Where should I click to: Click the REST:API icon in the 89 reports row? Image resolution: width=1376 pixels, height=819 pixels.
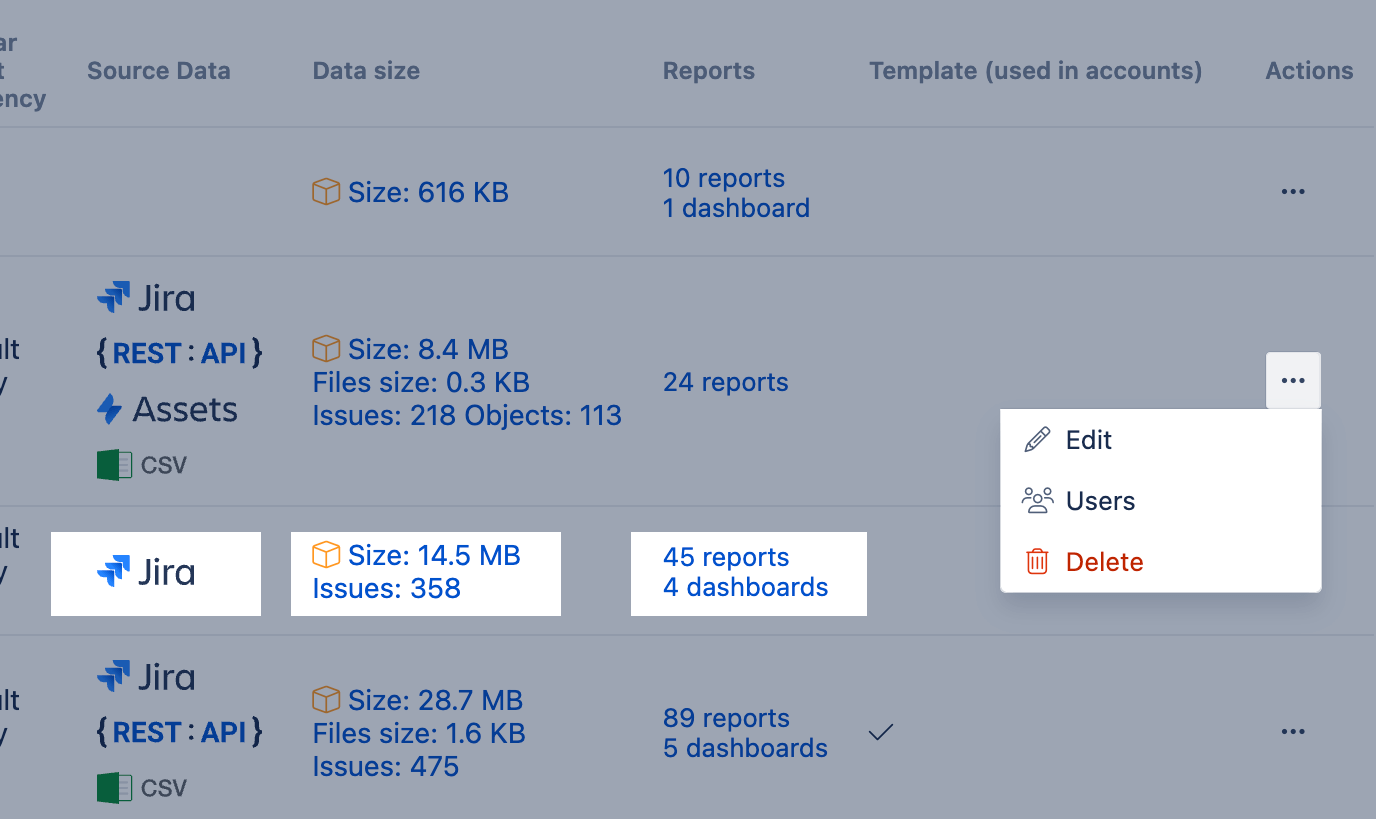point(179,732)
